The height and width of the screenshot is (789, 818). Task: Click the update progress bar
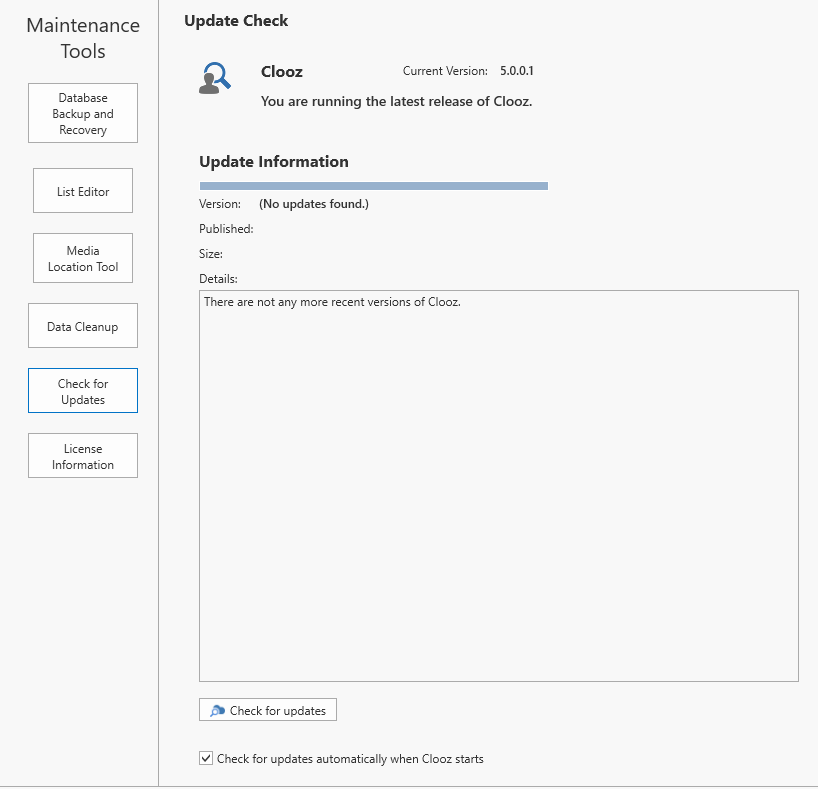click(373, 186)
